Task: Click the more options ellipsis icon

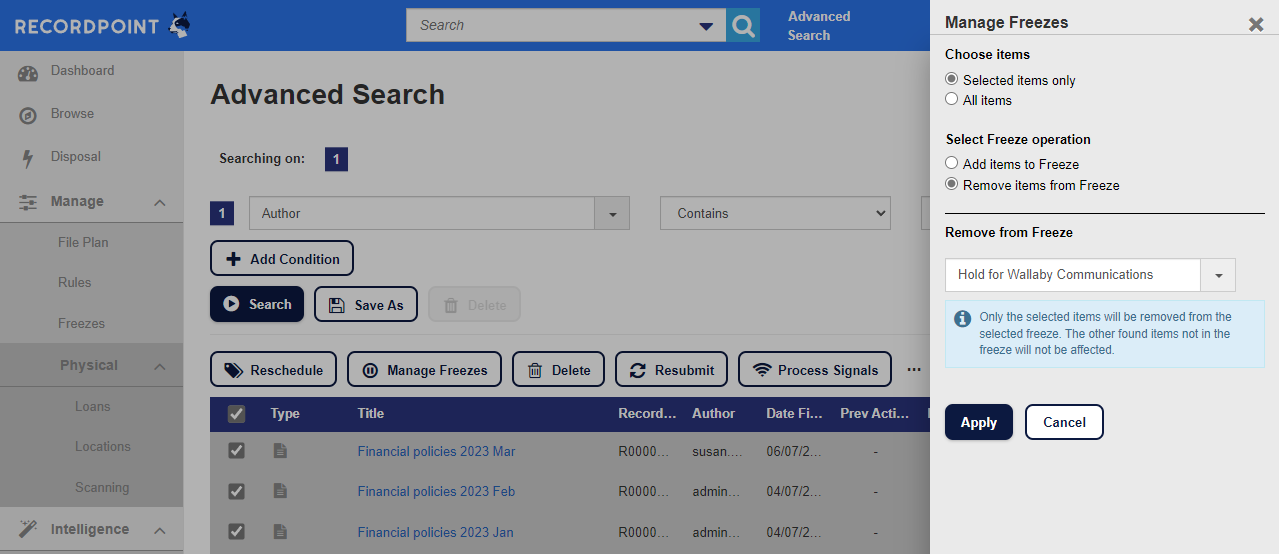Action: click(913, 369)
